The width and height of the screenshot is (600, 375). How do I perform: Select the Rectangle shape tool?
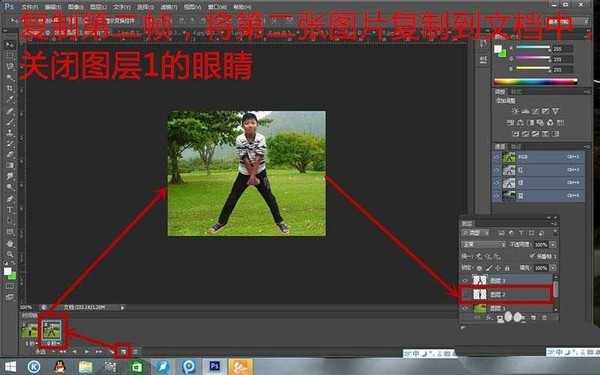10,232
